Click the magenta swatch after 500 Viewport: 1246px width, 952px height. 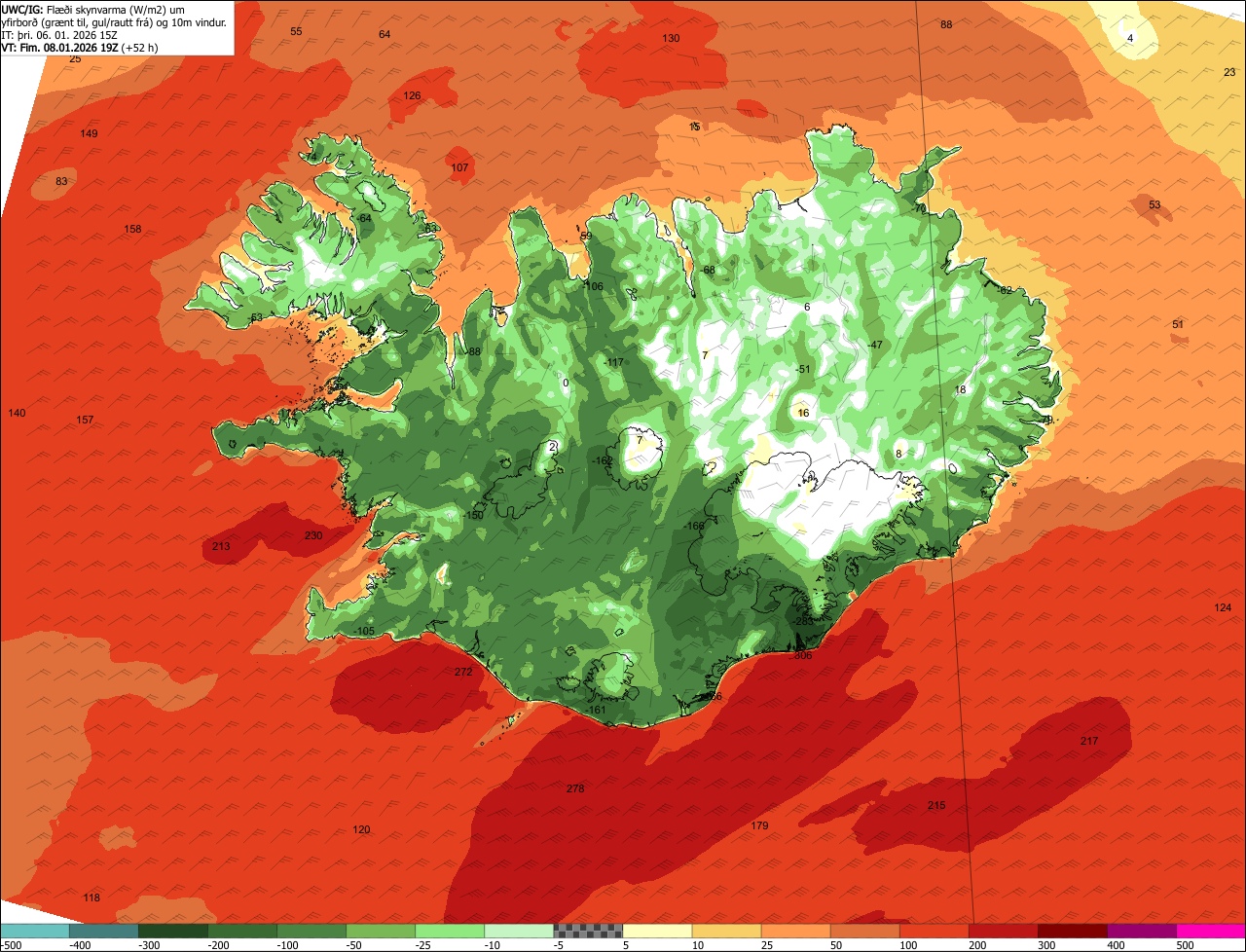tap(1210, 931)
